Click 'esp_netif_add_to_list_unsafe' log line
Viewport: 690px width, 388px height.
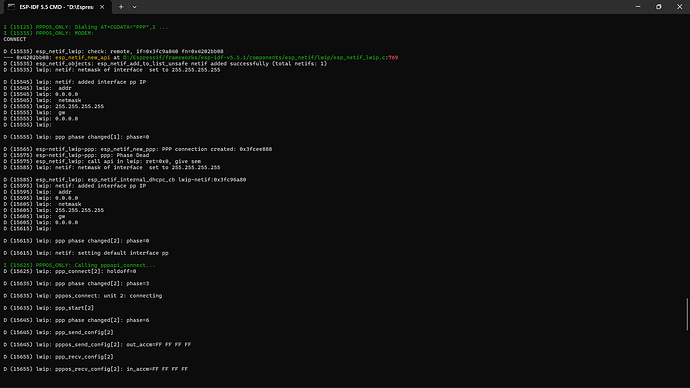click(165, 64)
